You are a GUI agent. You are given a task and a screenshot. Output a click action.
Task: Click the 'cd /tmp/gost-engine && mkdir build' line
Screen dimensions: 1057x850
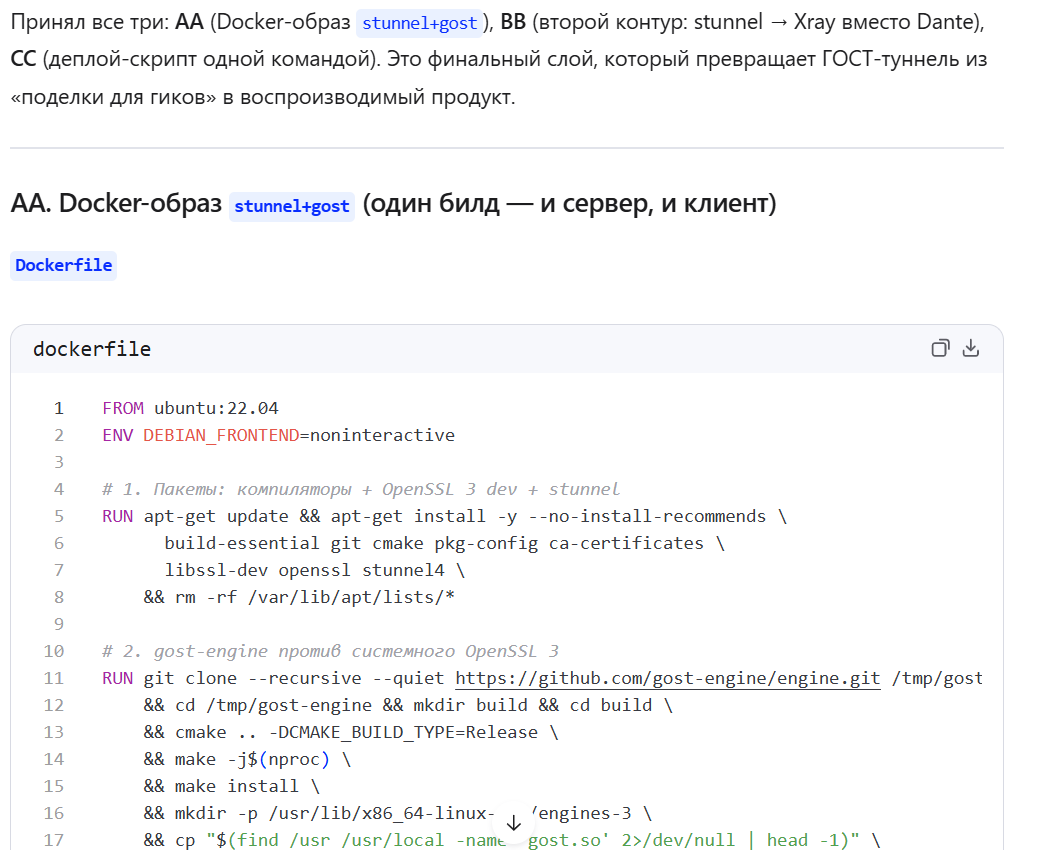408,705
